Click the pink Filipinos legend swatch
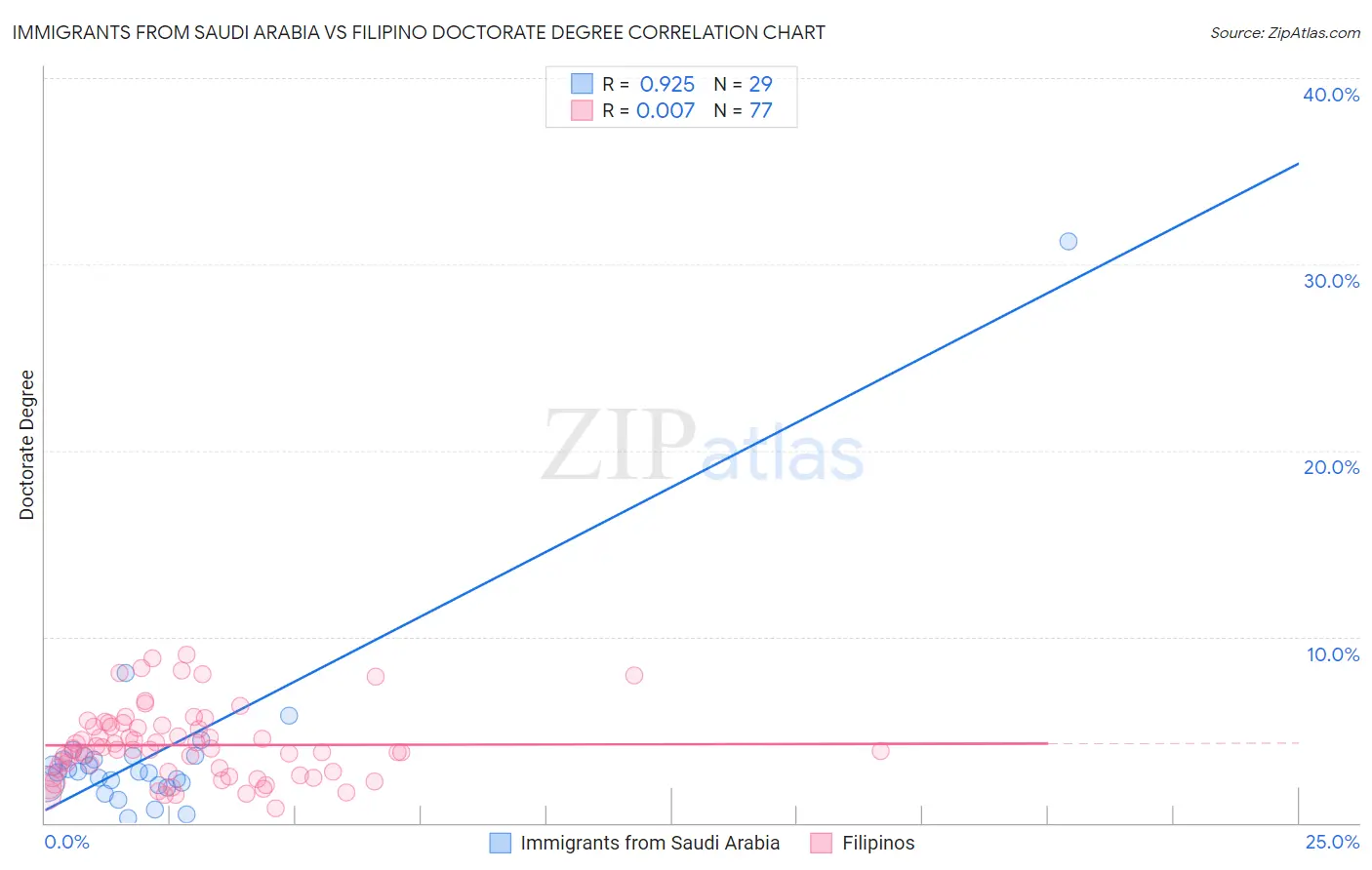1372x870 pixels. (x=821, y=843)
